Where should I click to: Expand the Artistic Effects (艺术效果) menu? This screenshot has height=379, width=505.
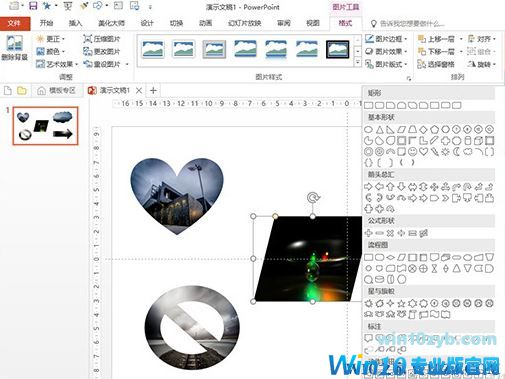pyautogui.click(x=57, y=64)
